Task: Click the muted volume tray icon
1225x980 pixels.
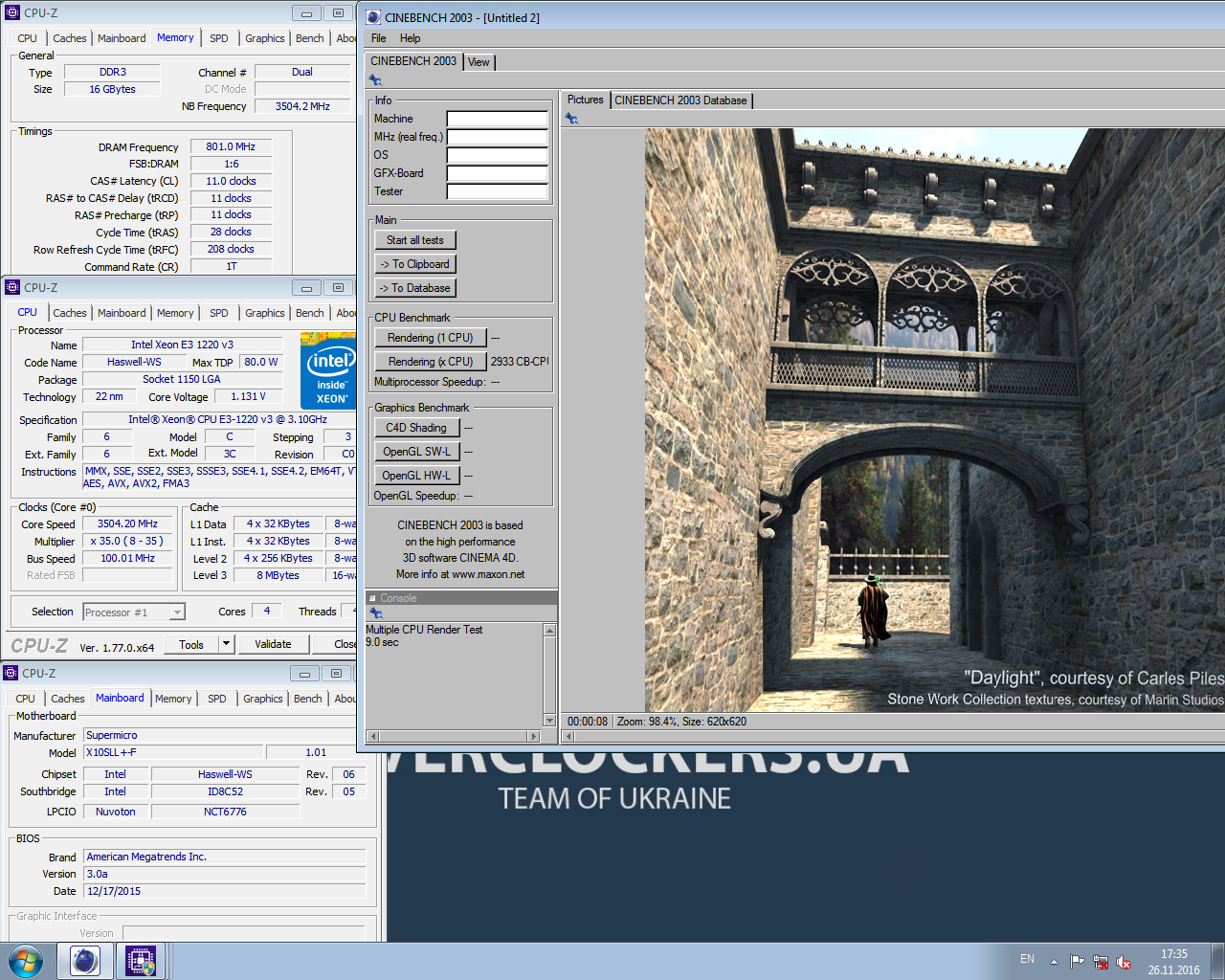Action: (1124, 962)
